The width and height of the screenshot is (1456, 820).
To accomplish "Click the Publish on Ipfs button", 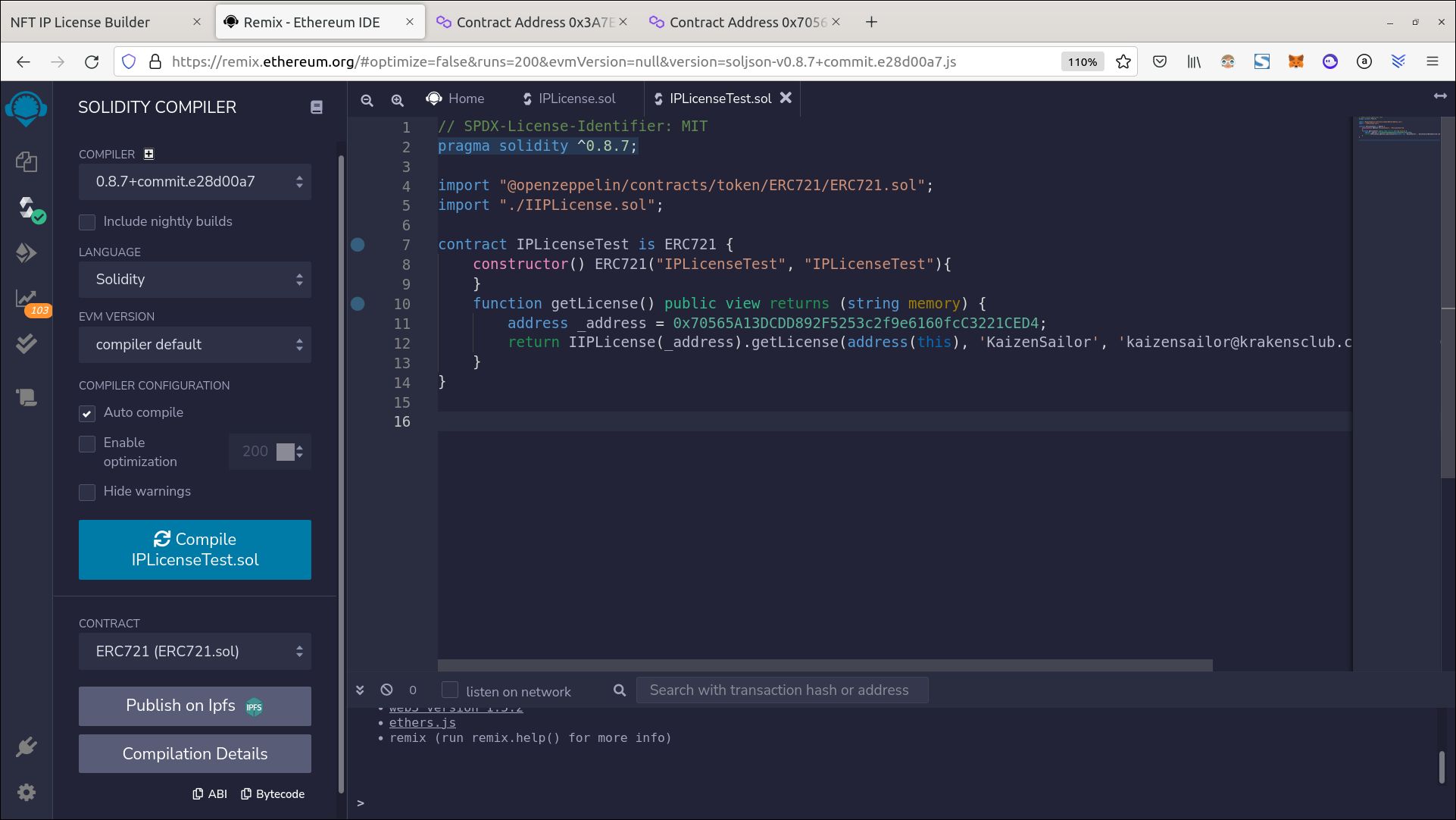I will pyautogui.click(x=194, y=705).
